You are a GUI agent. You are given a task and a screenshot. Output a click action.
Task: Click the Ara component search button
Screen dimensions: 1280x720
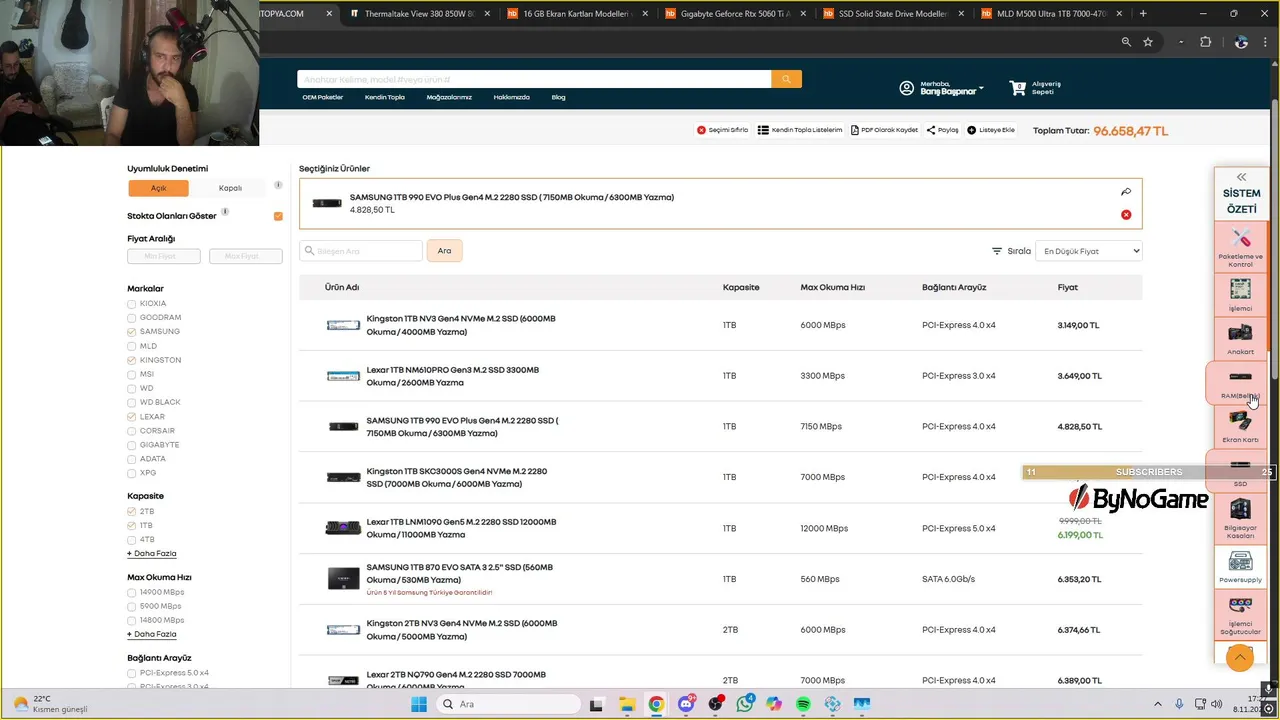[x=444, y=251]
